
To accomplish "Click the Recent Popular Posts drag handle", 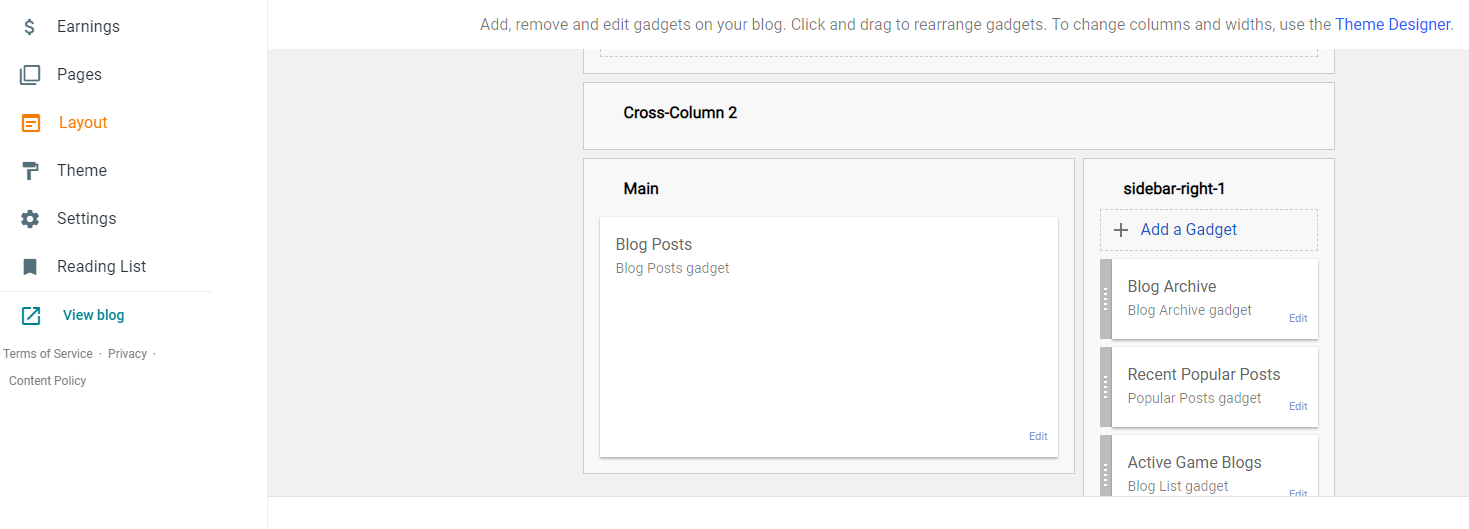I will 1105,387.
